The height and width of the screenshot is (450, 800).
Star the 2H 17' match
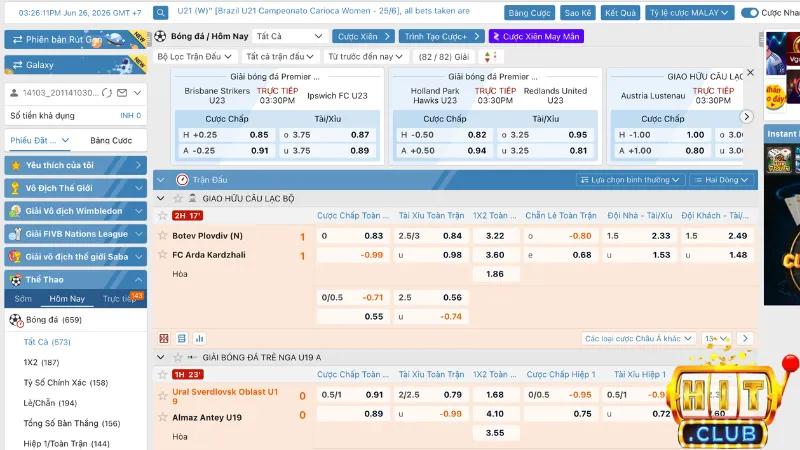162,216
